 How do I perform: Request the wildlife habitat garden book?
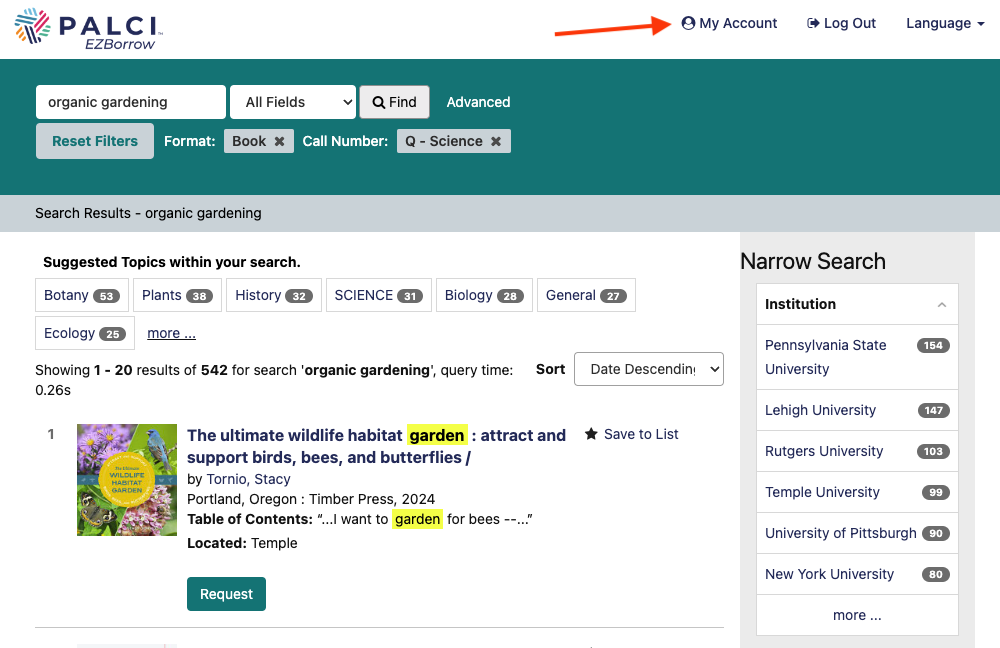[x=226, y=593]
